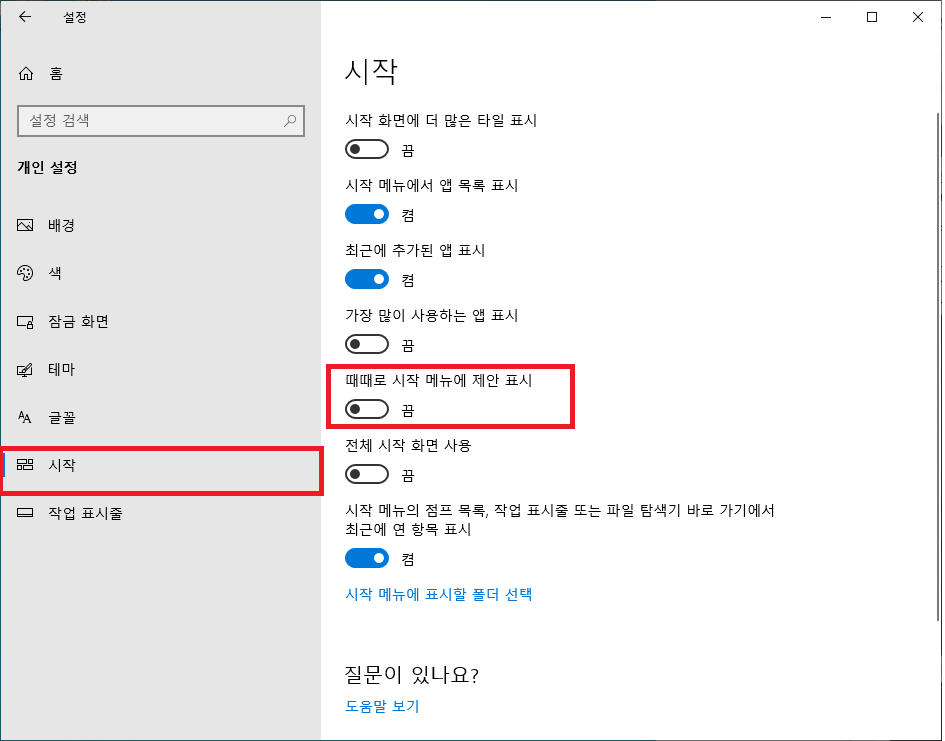Image resolution: width=945 pixels, height=741 pixels.
Task: Open 시작 메뉴에 표시할 폴더 선택 link
Action: 438,595
